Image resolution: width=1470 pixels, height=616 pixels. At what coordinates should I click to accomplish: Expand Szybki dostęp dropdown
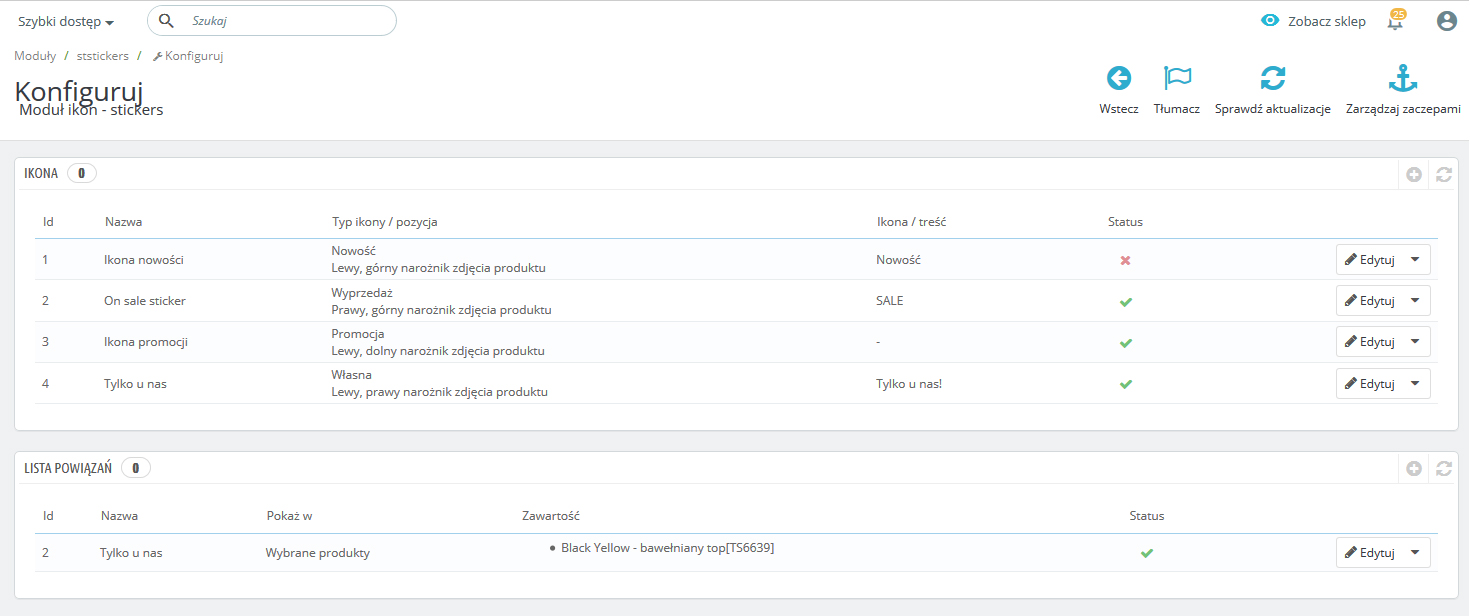66,22
